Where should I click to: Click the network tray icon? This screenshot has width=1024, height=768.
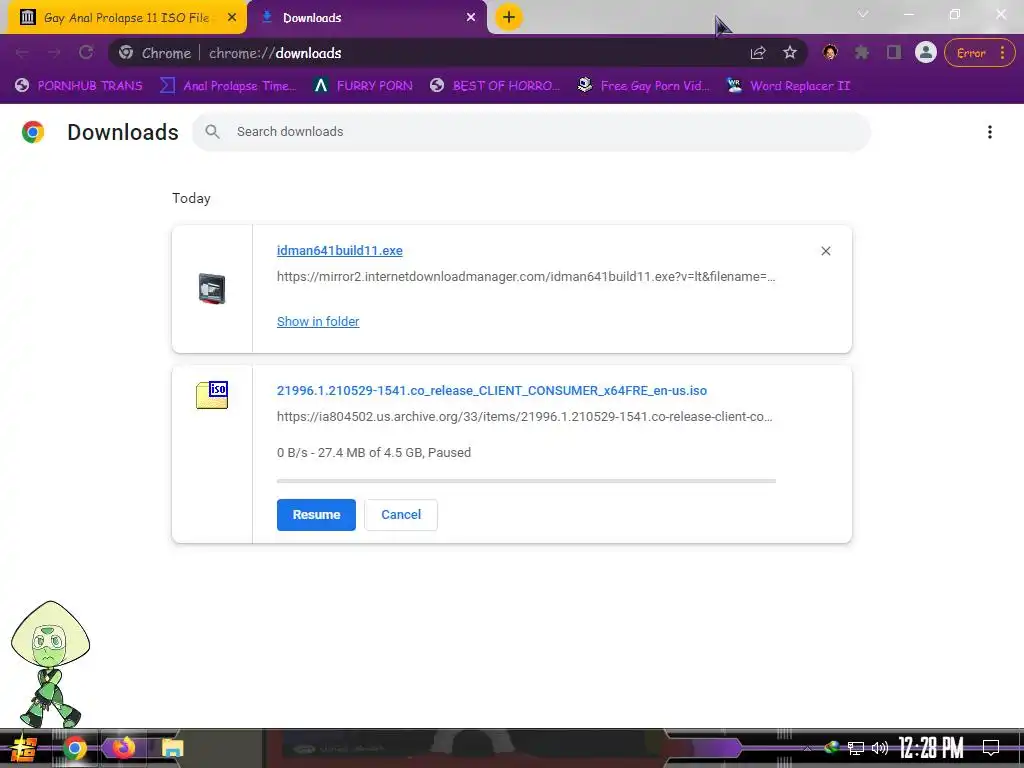click(x=856, y=748)
